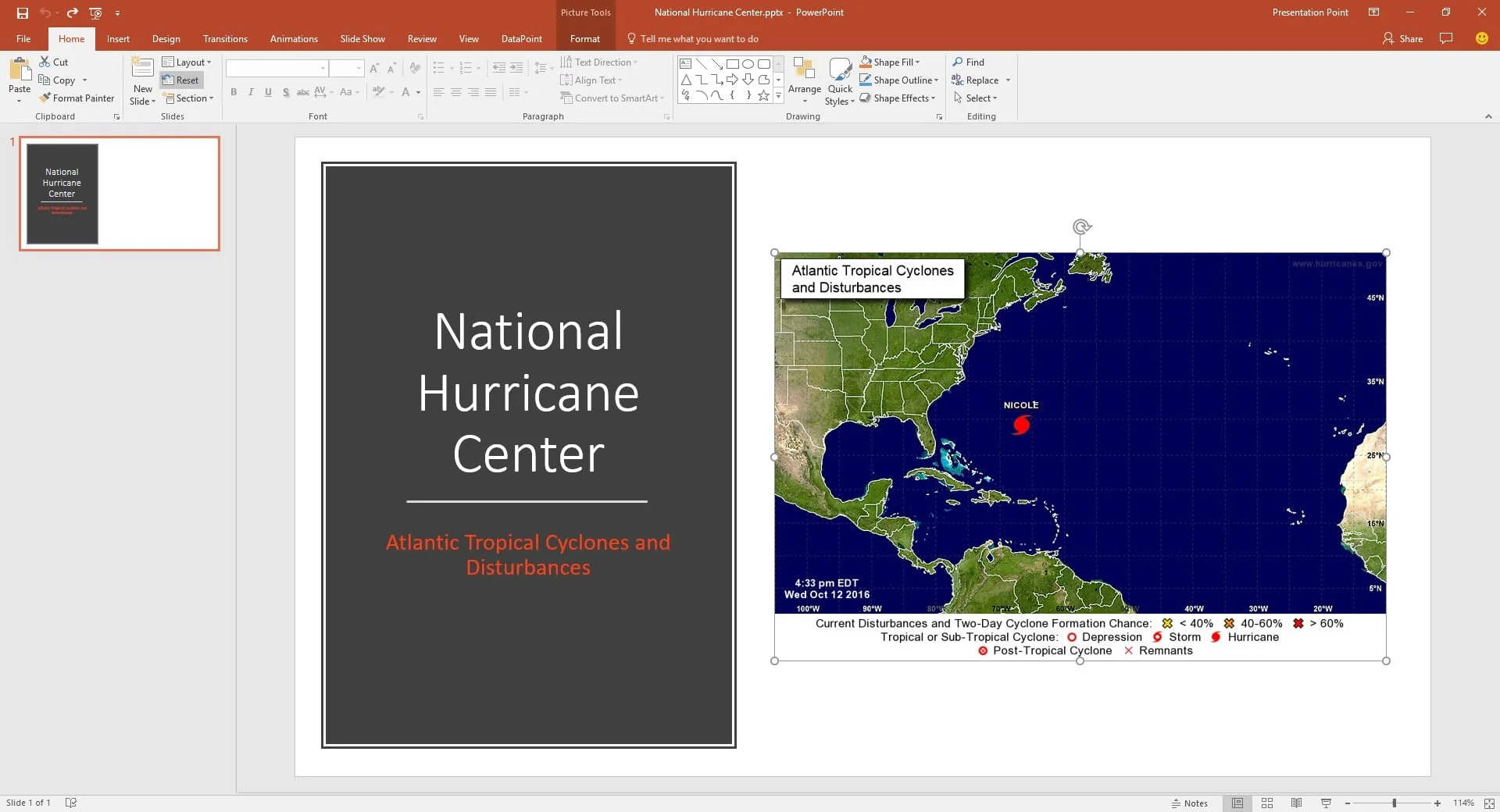This screenshot has height=812, width=1500.
Task: Open the DataPoint ribbon tab
Action: 520,38
